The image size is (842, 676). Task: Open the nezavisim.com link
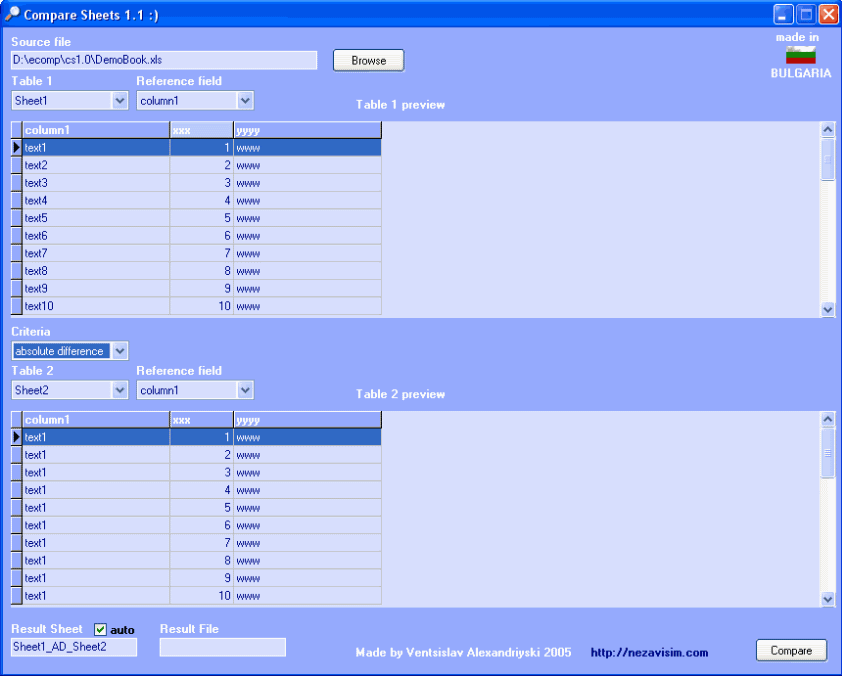pos(649,653)
